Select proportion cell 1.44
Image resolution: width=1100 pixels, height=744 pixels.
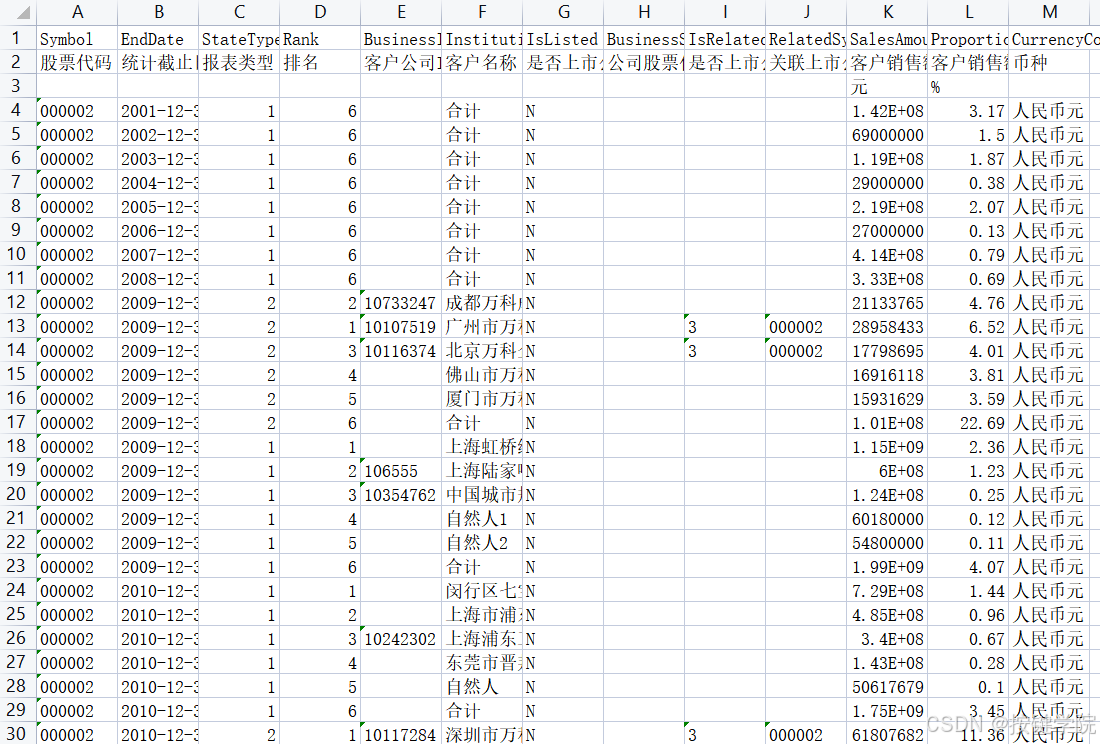968,590
